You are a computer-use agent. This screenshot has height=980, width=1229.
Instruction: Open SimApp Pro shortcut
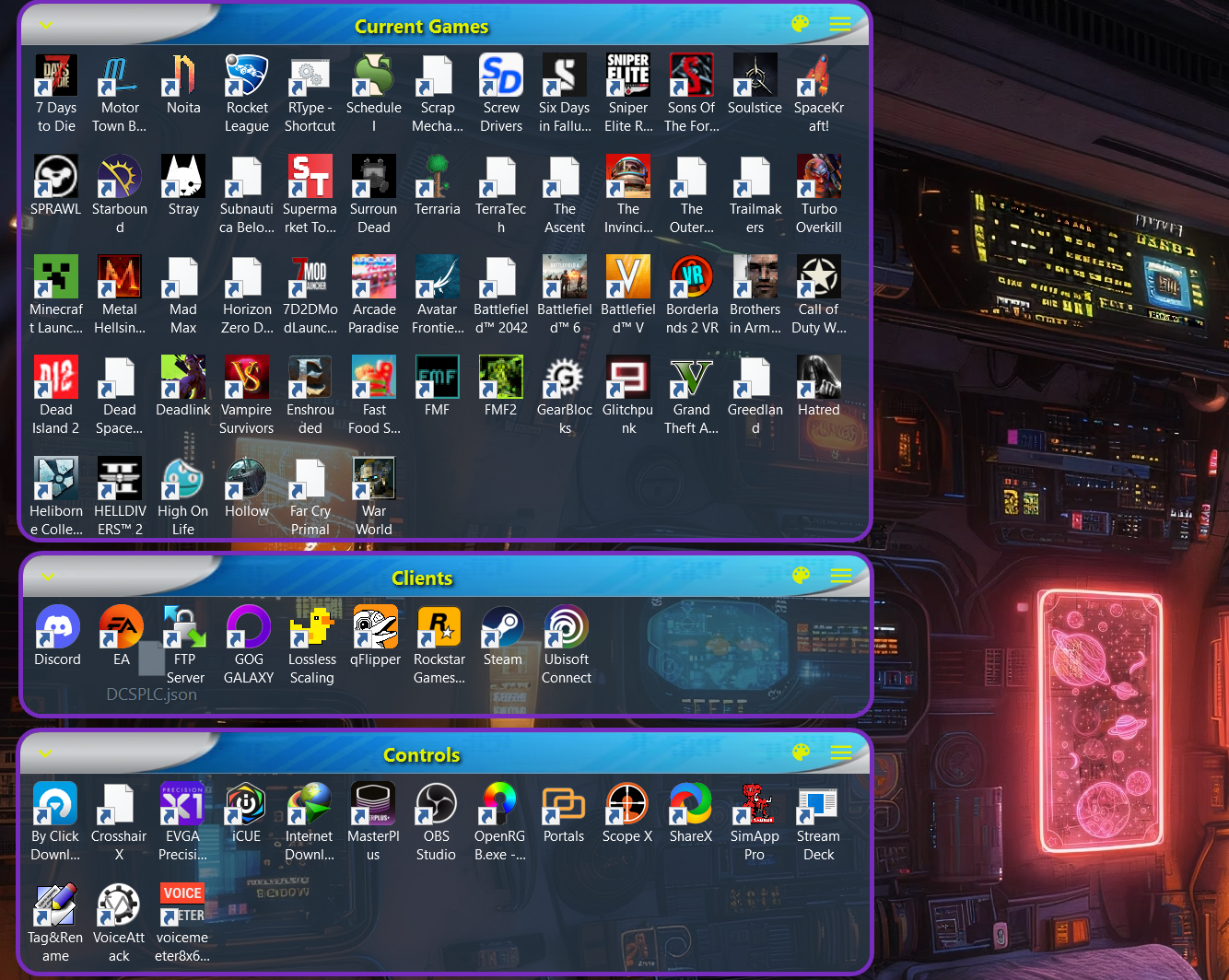(x=755, y=804)
